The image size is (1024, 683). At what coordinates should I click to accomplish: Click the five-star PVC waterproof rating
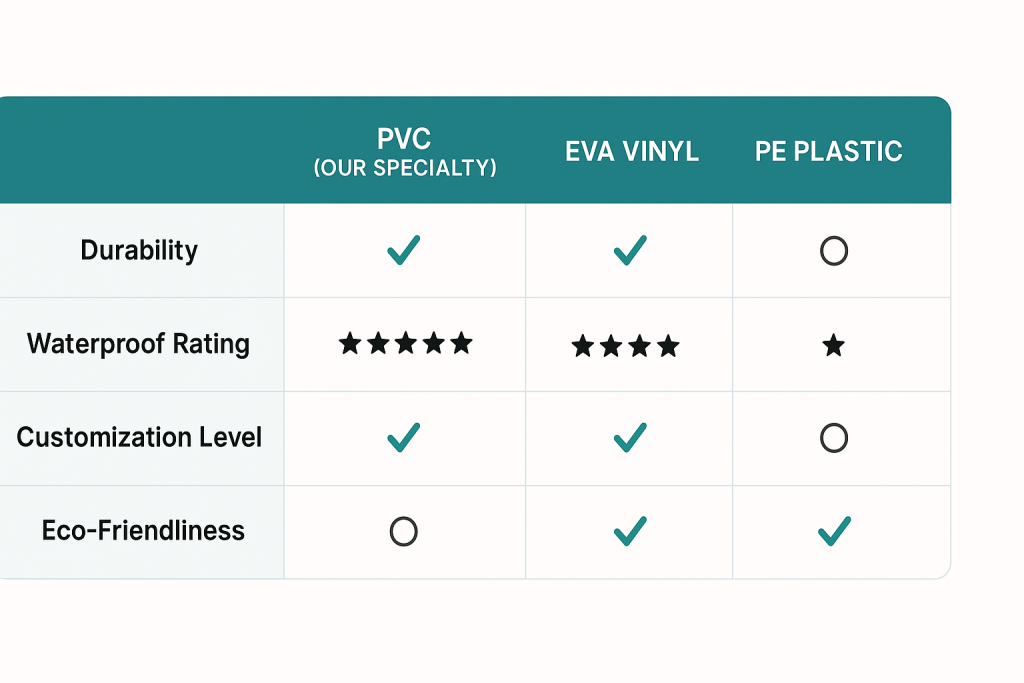click(405, 344)
